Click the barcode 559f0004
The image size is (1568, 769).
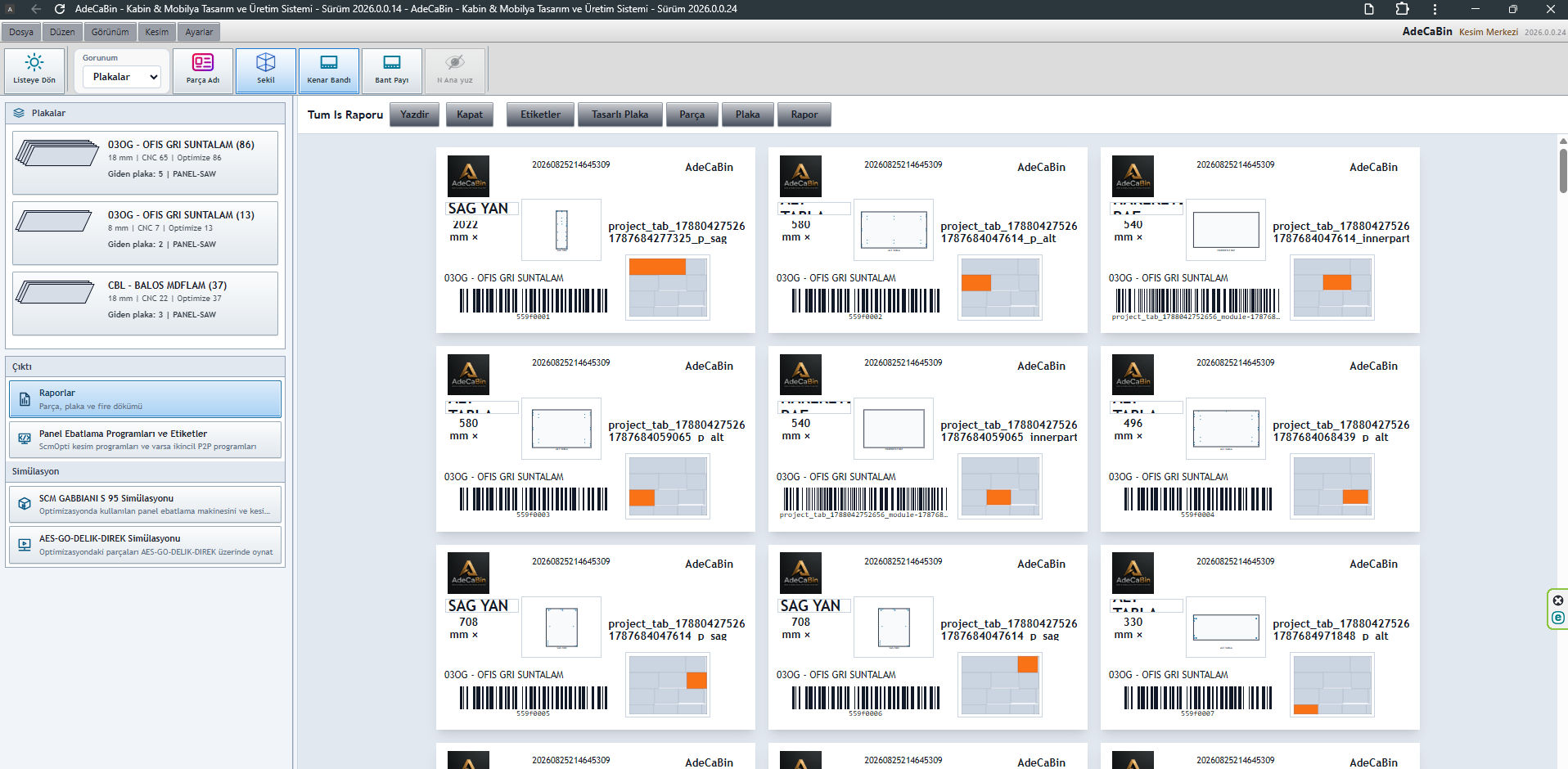click(1198, 500)
